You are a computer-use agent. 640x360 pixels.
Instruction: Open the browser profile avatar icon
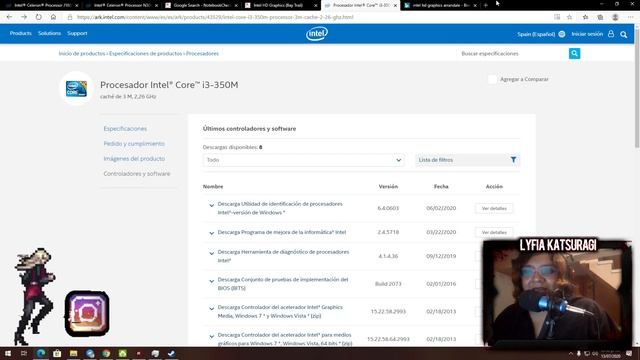click(x=615, y=17)
